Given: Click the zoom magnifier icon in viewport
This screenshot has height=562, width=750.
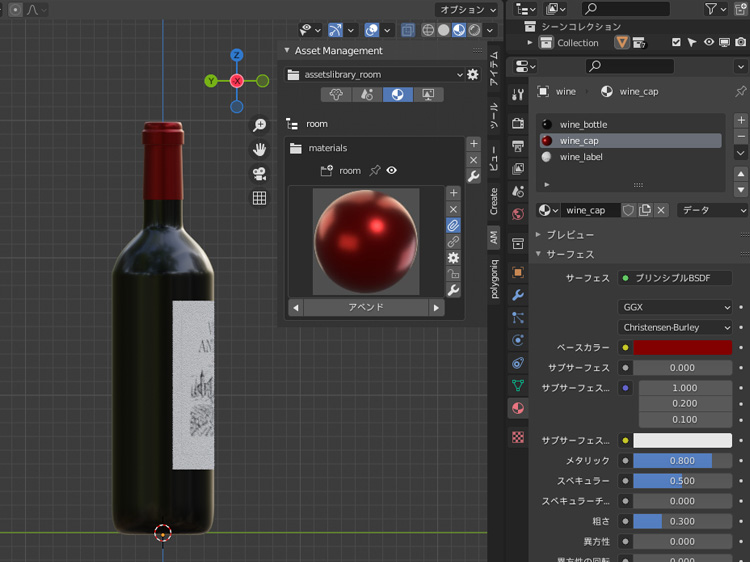Looking at the screenshot, I should 259,125.
